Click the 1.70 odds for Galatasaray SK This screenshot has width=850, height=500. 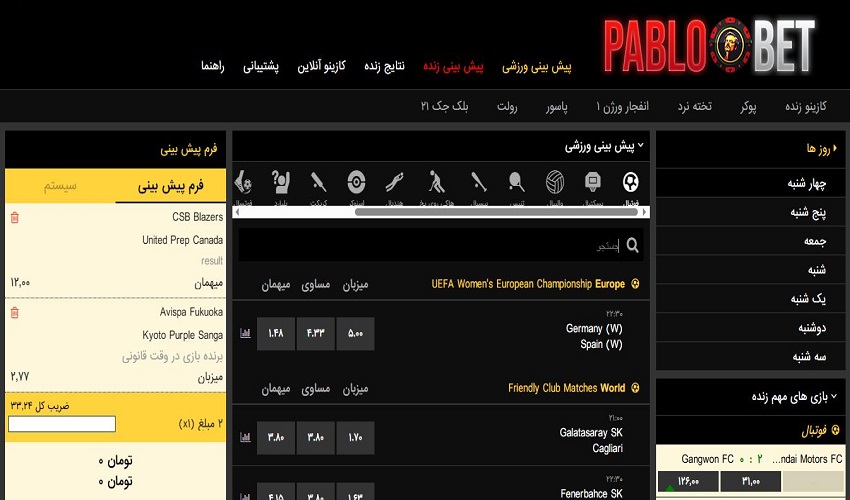pos(355,437)
